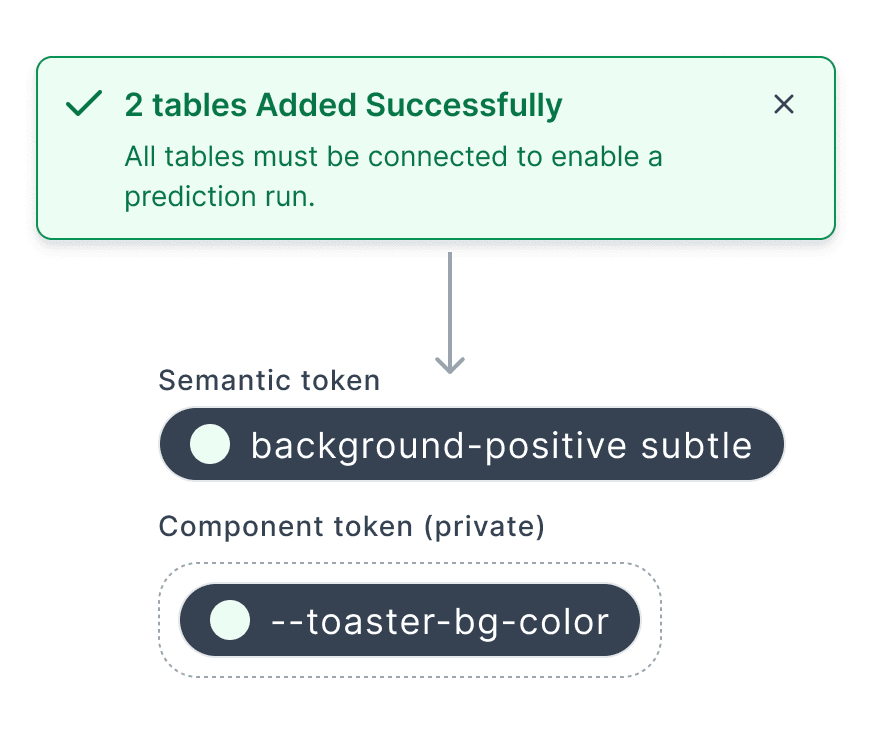Click '(private)' in the component token label
The image size is (872, 748).
[484, 527]
